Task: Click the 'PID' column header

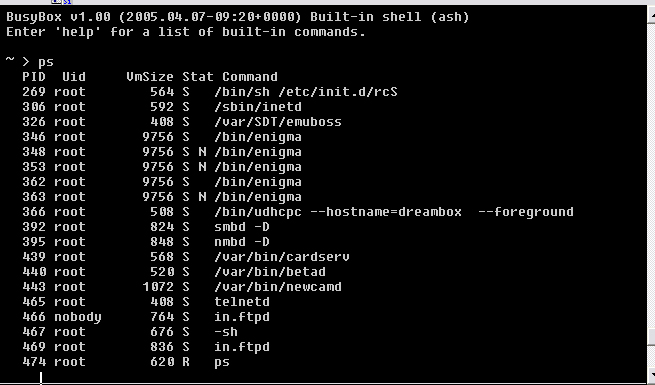Action: [34, 77]
